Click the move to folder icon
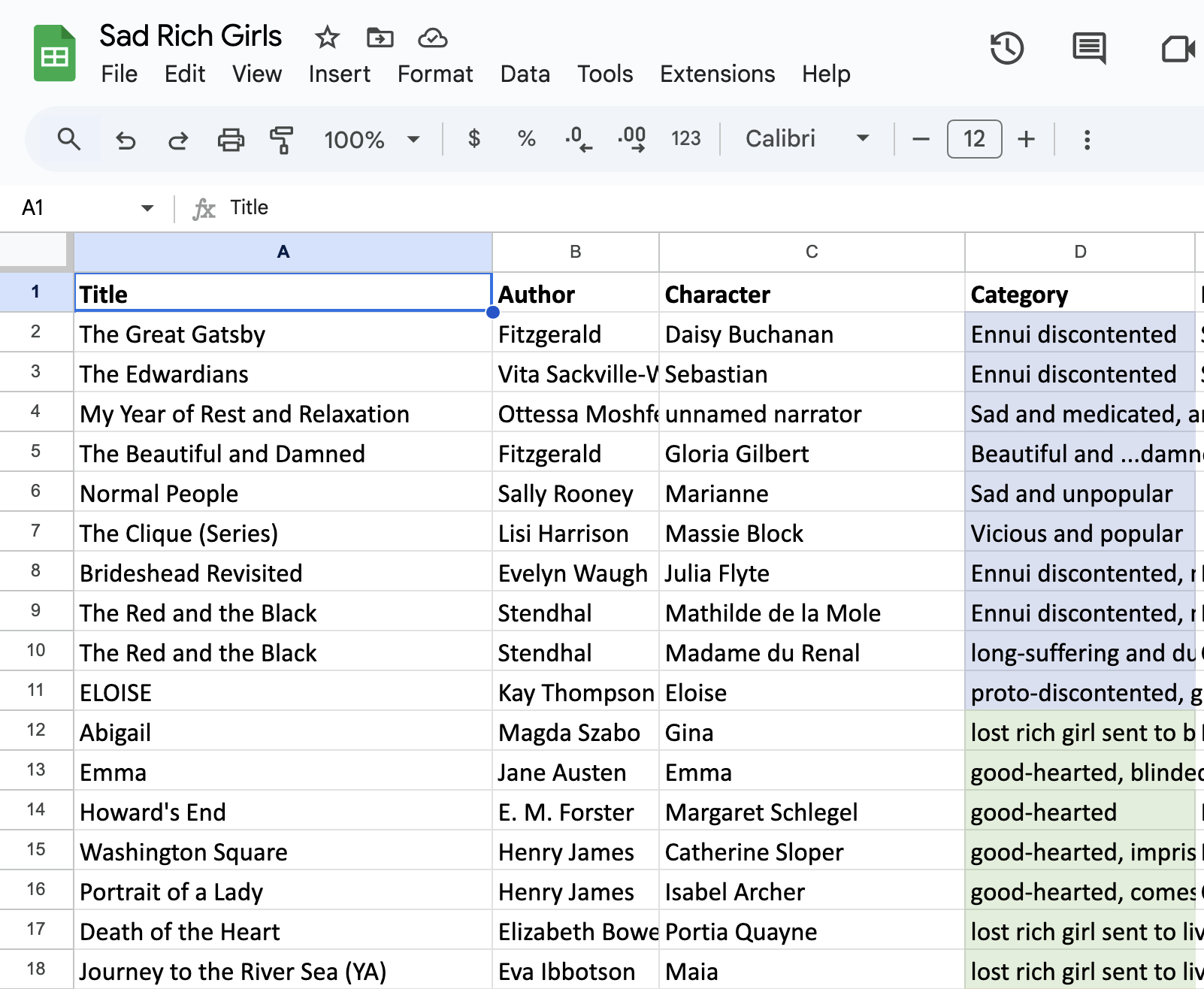The image size is (1204, 989). [380, 37]
